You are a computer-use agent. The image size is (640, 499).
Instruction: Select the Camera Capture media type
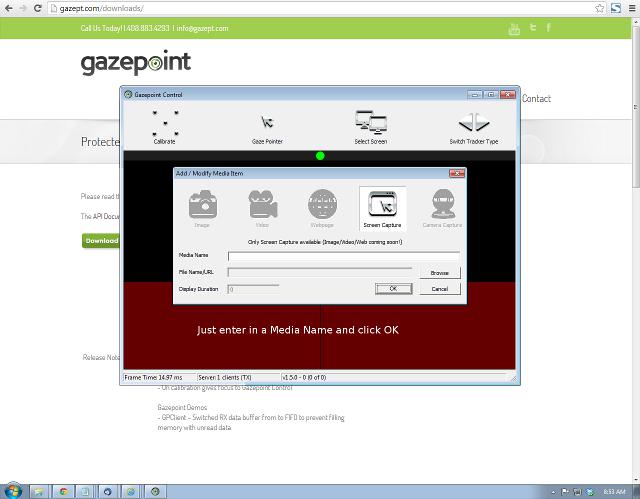pos(442,208)
